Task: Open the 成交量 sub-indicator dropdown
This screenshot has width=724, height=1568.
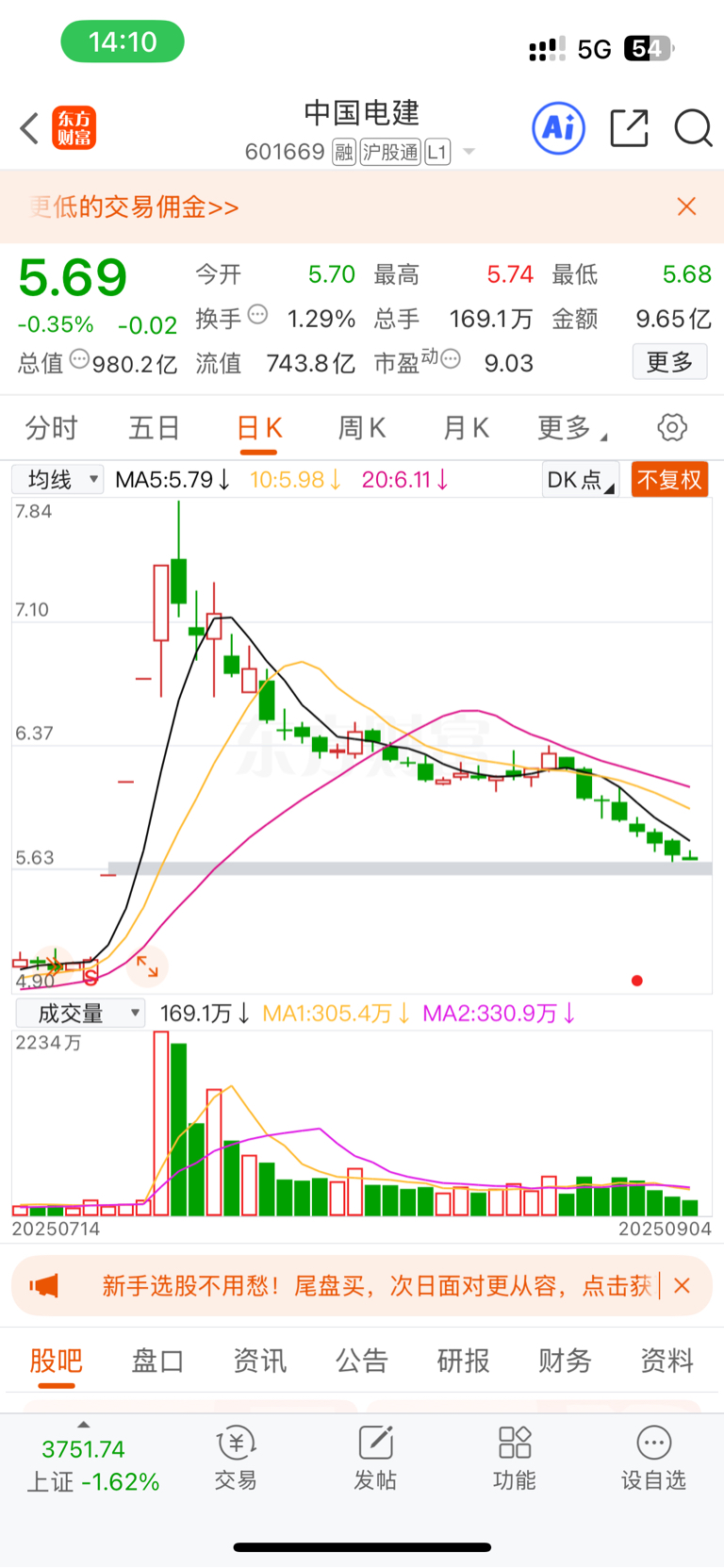Action: pos(78,1014)
